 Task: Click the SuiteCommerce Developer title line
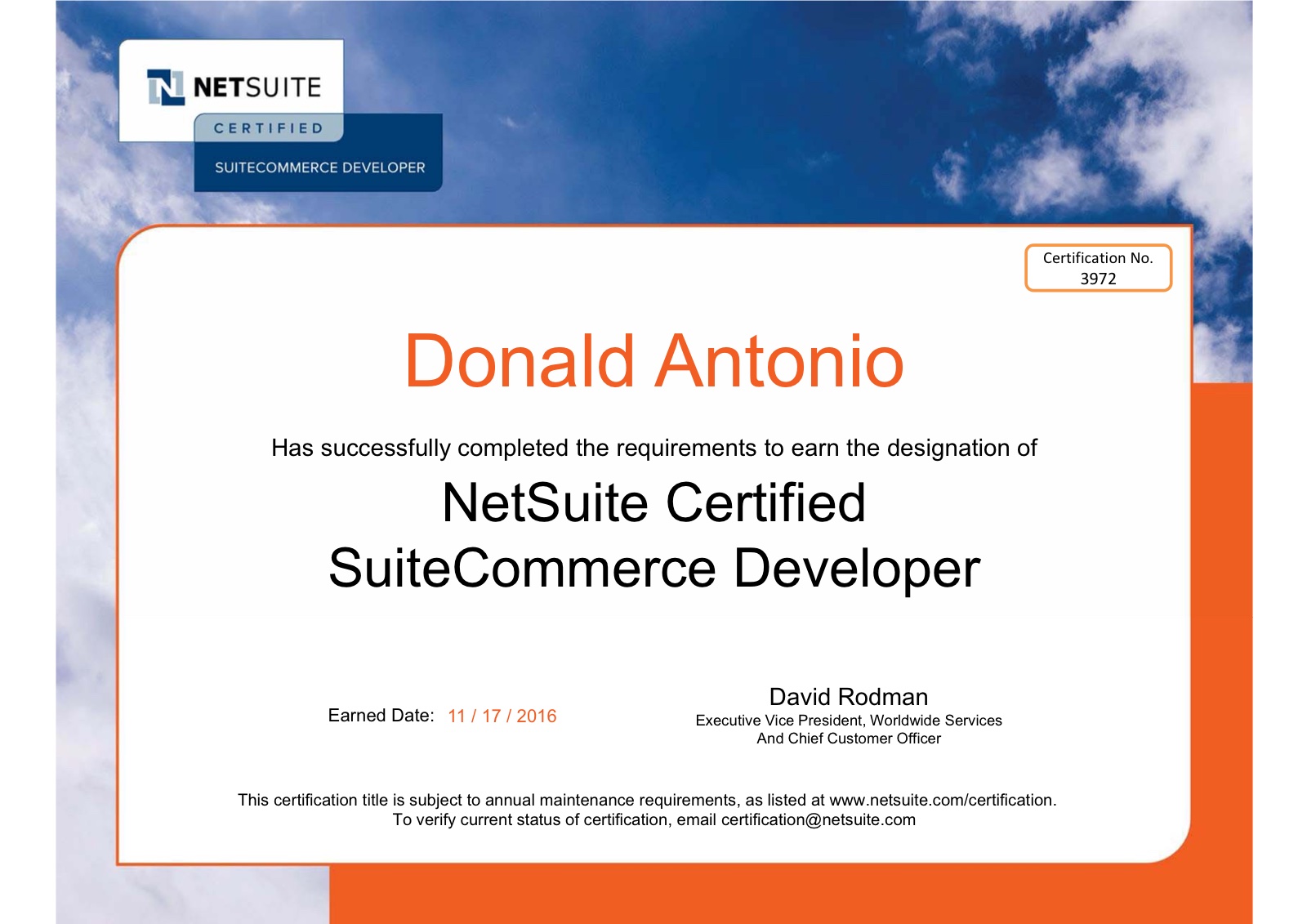point(654,568)
